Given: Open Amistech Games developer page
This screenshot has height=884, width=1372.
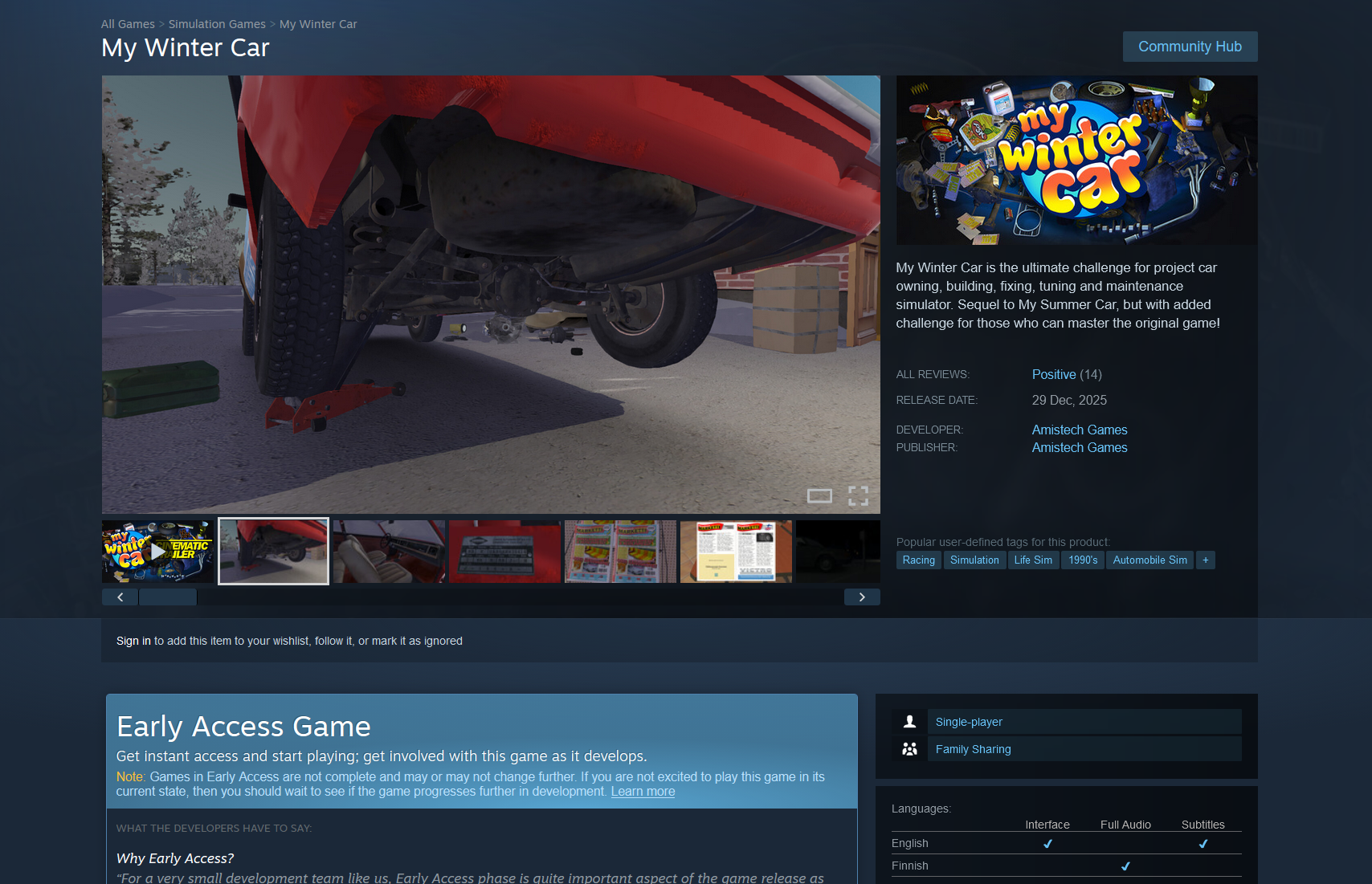Looking at the screenshot, I should (1080, 430).
